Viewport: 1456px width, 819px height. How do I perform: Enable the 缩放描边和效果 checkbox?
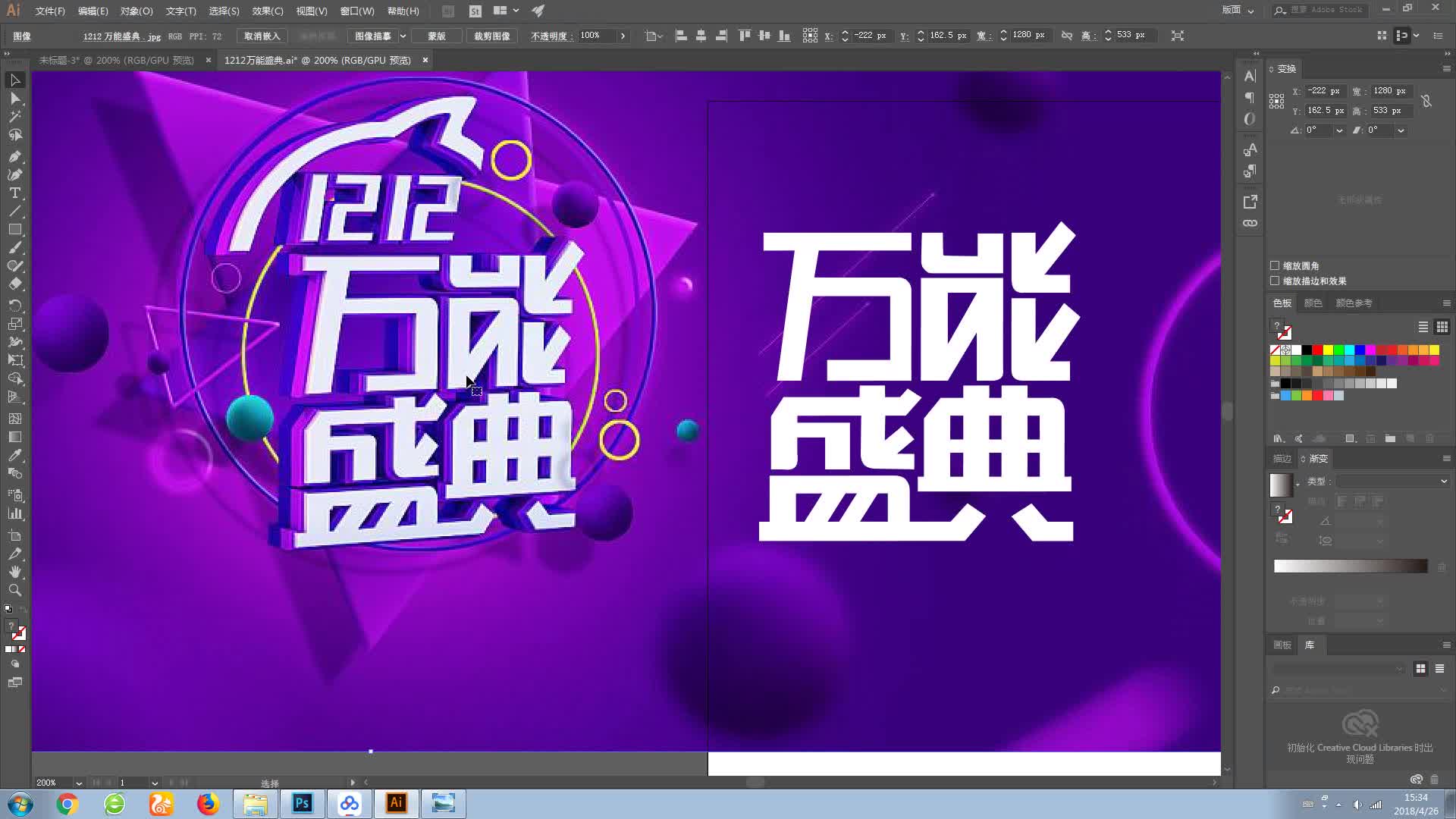[1275, 281]
